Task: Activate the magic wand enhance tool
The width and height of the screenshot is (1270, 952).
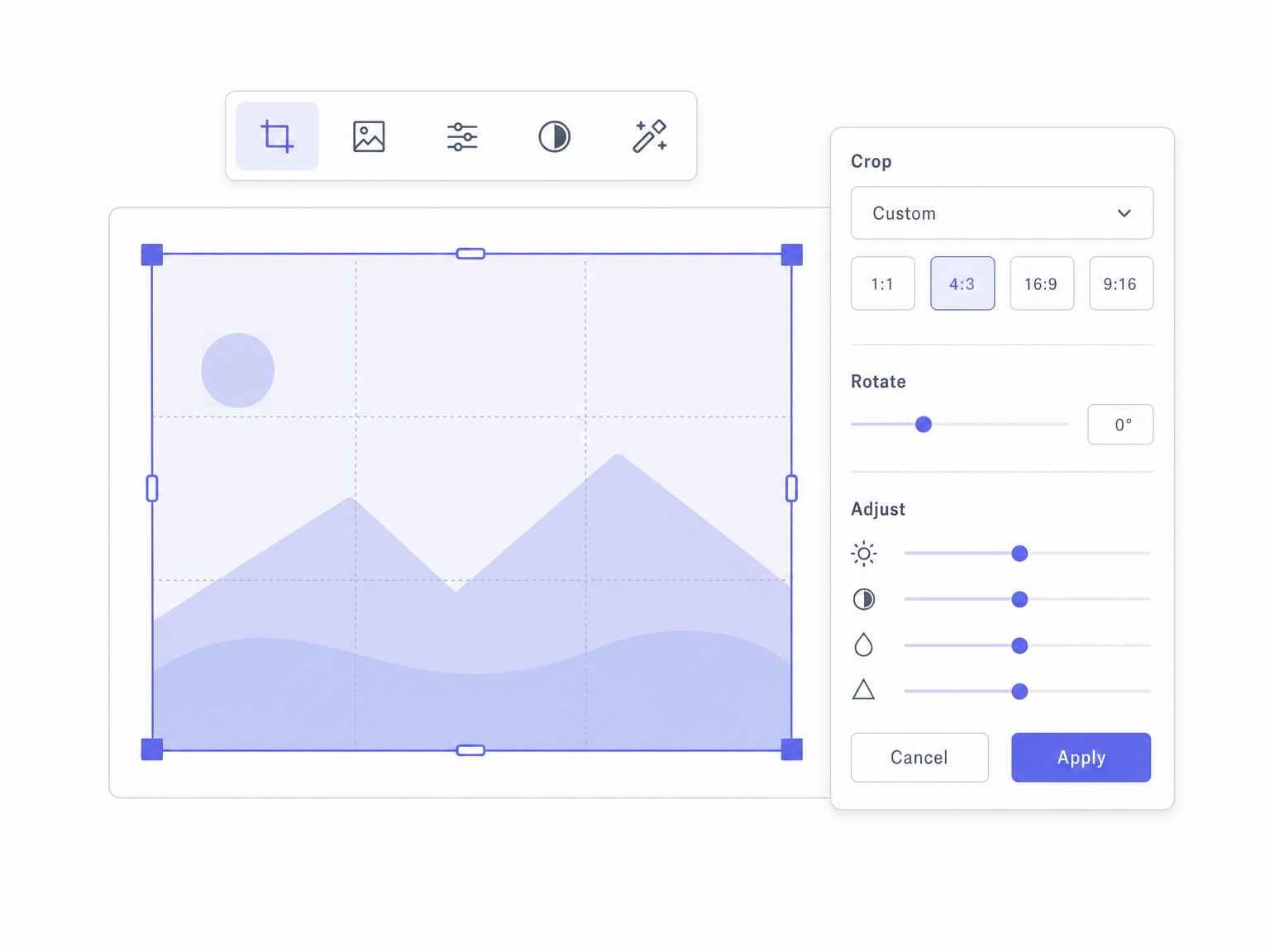Action: click(x=650, y=136)
